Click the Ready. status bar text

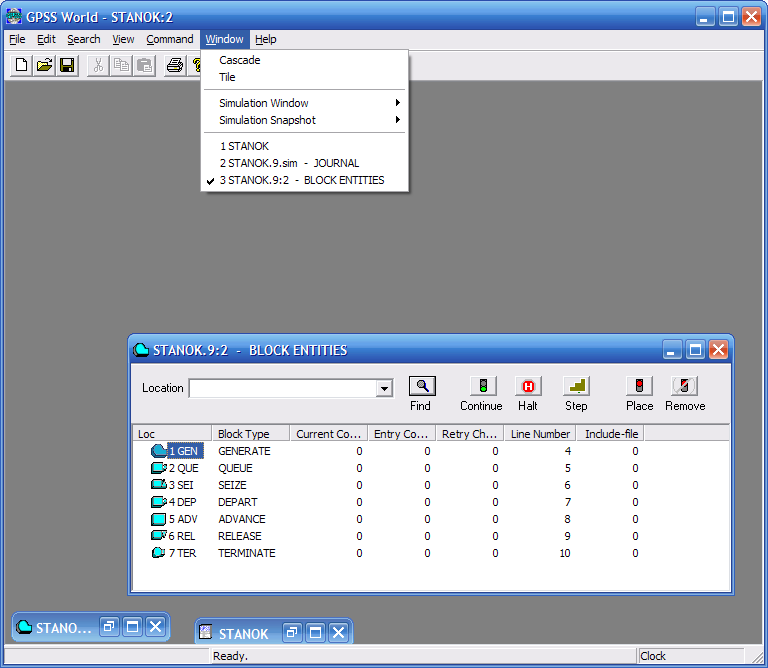230,656
